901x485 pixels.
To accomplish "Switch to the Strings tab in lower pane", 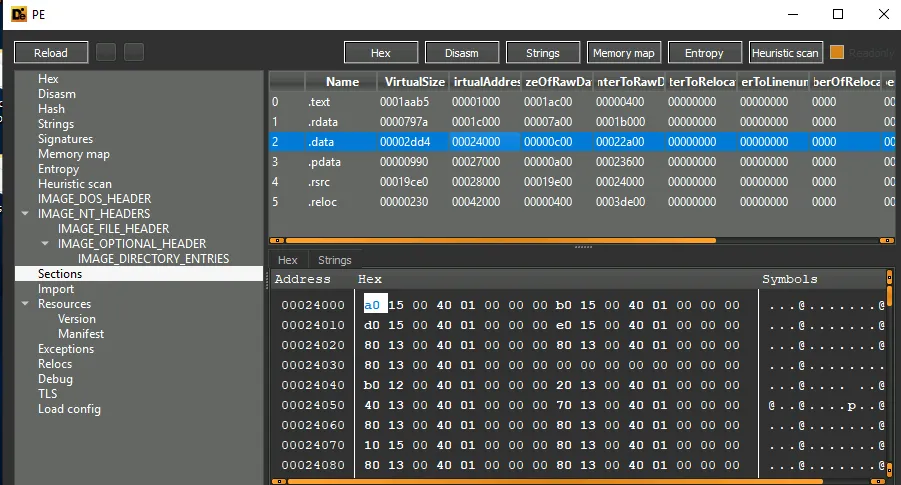I will coord(334,260).
